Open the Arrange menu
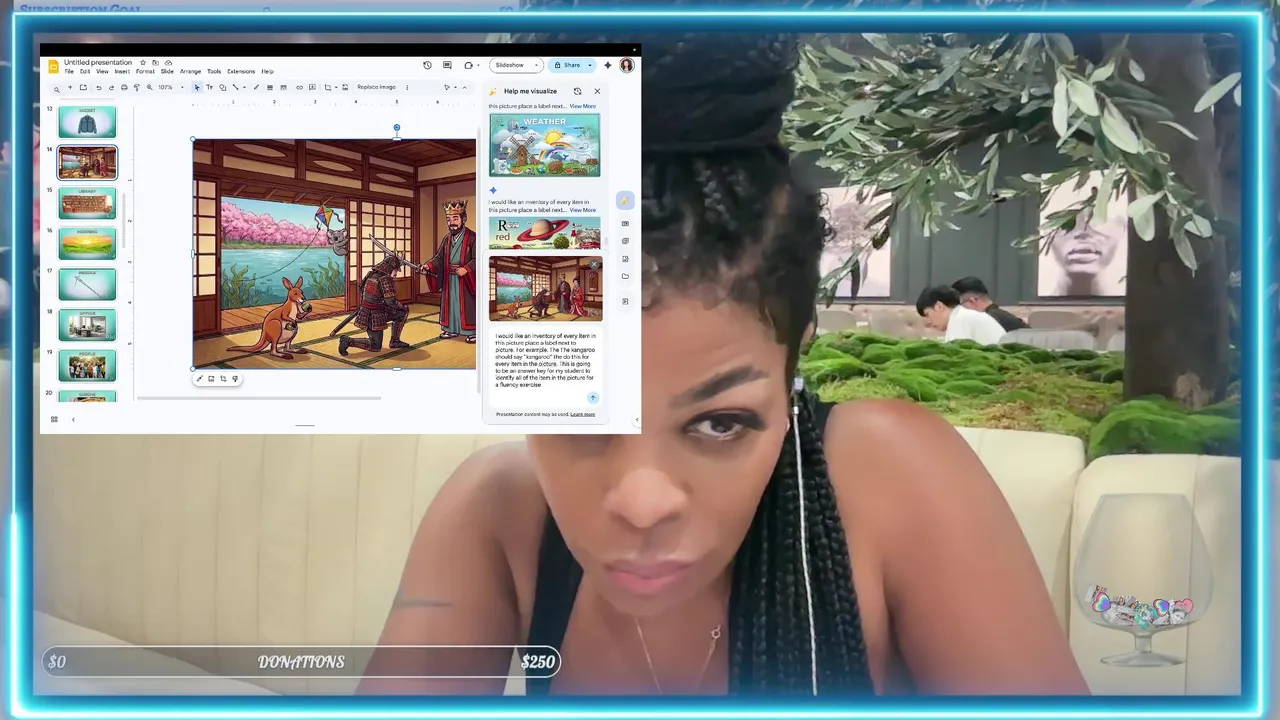The image size is (1280, 720). 190,72
